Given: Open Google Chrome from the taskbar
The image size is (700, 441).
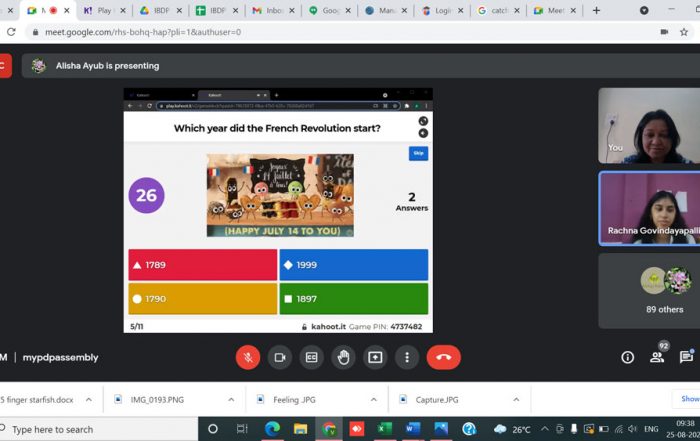Looking at the screenshot, I should click(x=329, y=429).
